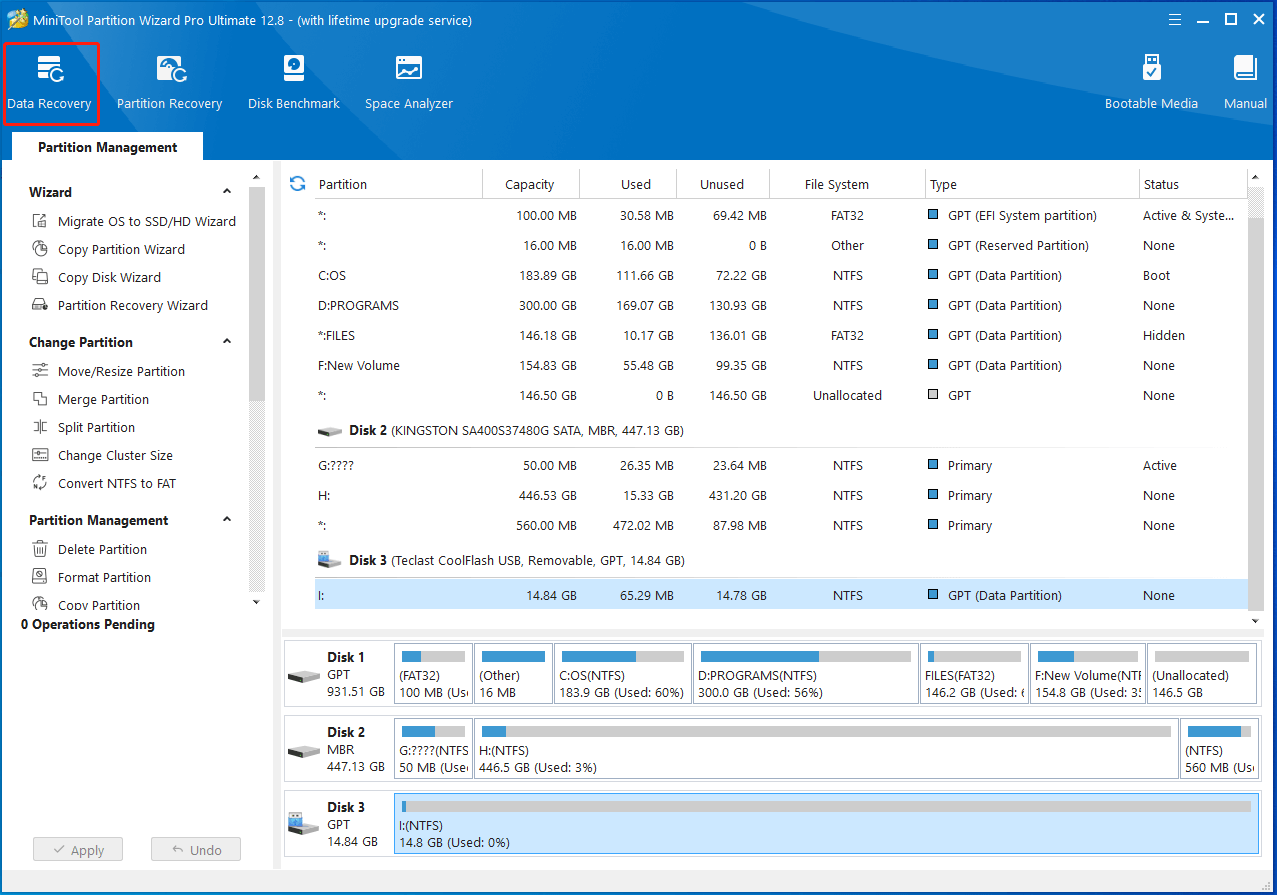Choose Move/Resize Partition option
Image resolution: width=1277 pixels, height=895 pixels.
(x=121, y=371)
